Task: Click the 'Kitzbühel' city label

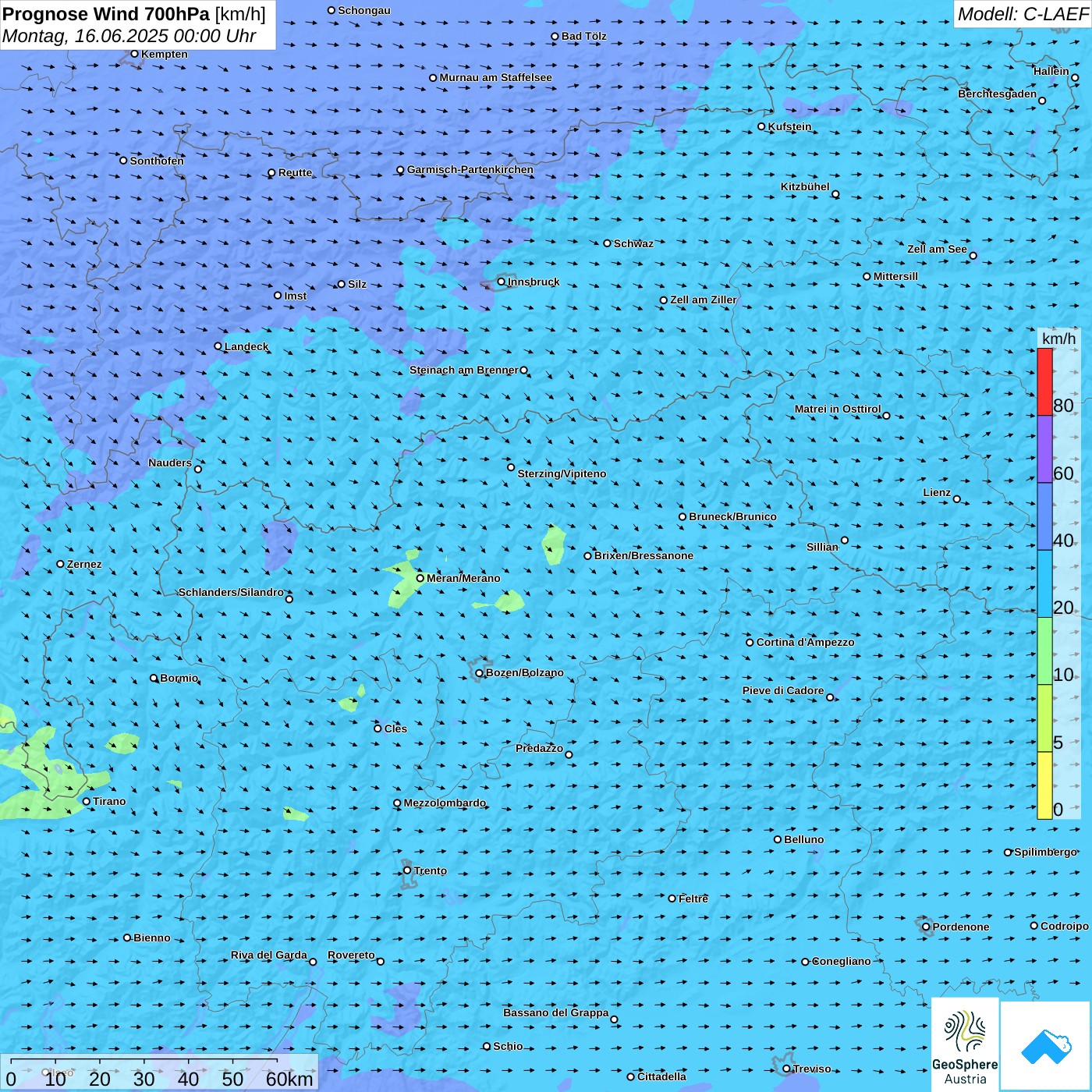Action: pyautogui.click(x=805, y=186)
